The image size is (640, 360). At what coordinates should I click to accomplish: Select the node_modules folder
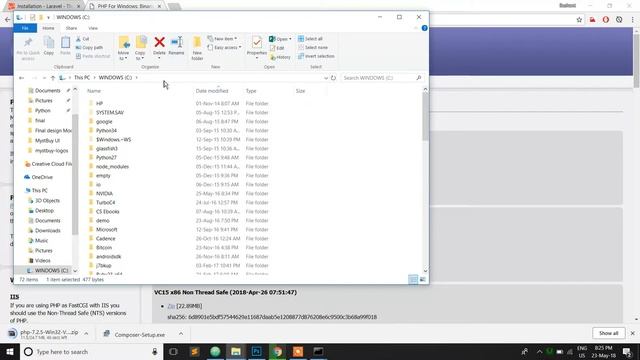click(112, 167)
